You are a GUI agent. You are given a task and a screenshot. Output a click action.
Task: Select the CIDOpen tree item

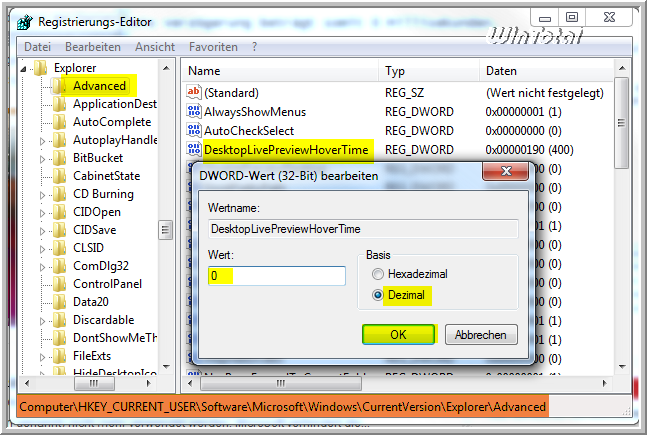[x=97, y=212]
